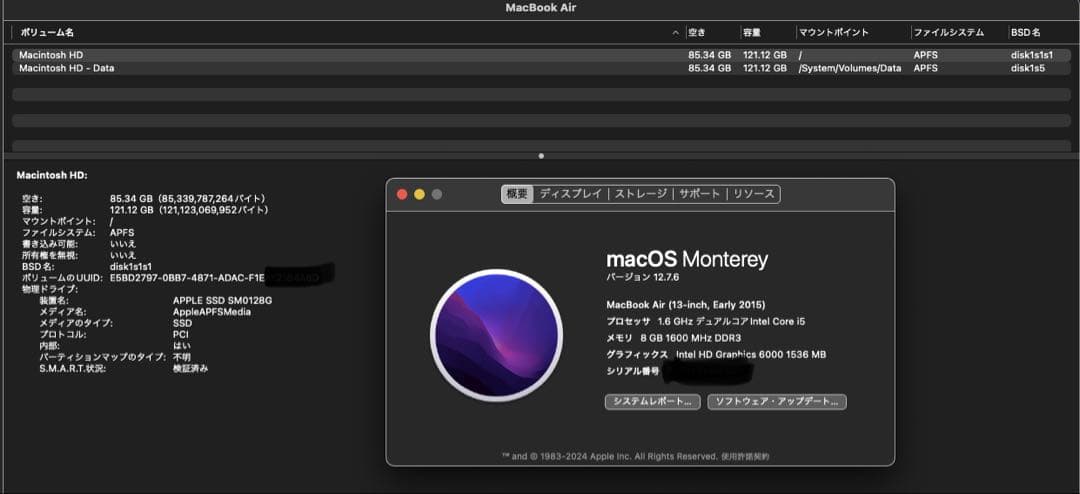Click the AppleAPFSMedia media name value

211,311
